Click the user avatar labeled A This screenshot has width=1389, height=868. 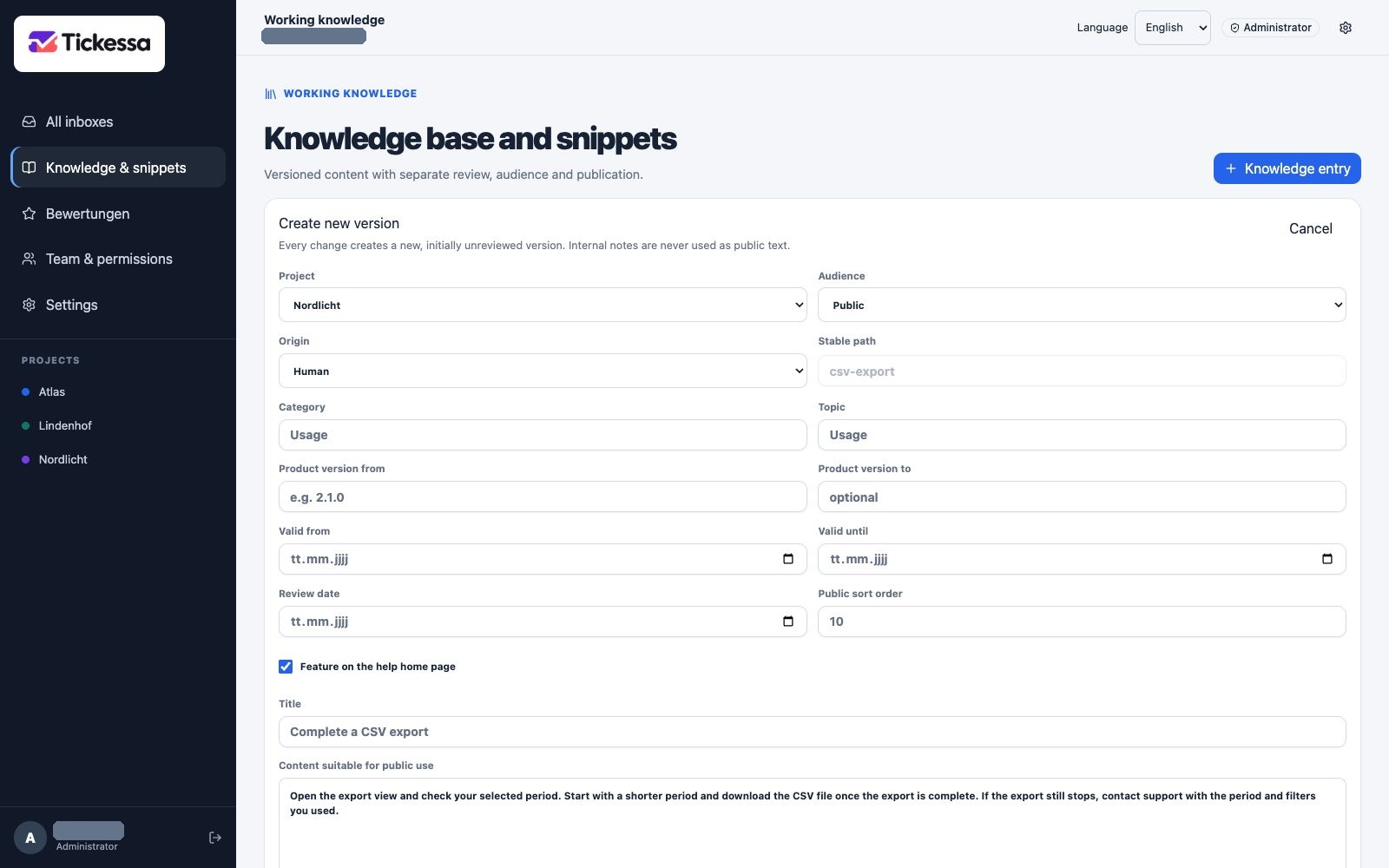coord(30,838)
